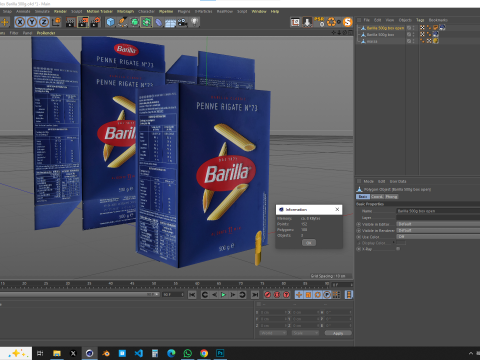This screenshot has width=480, height=360.
Task: Select the spline pen tool
Action: pyautogui.click(x=122, y=22)
